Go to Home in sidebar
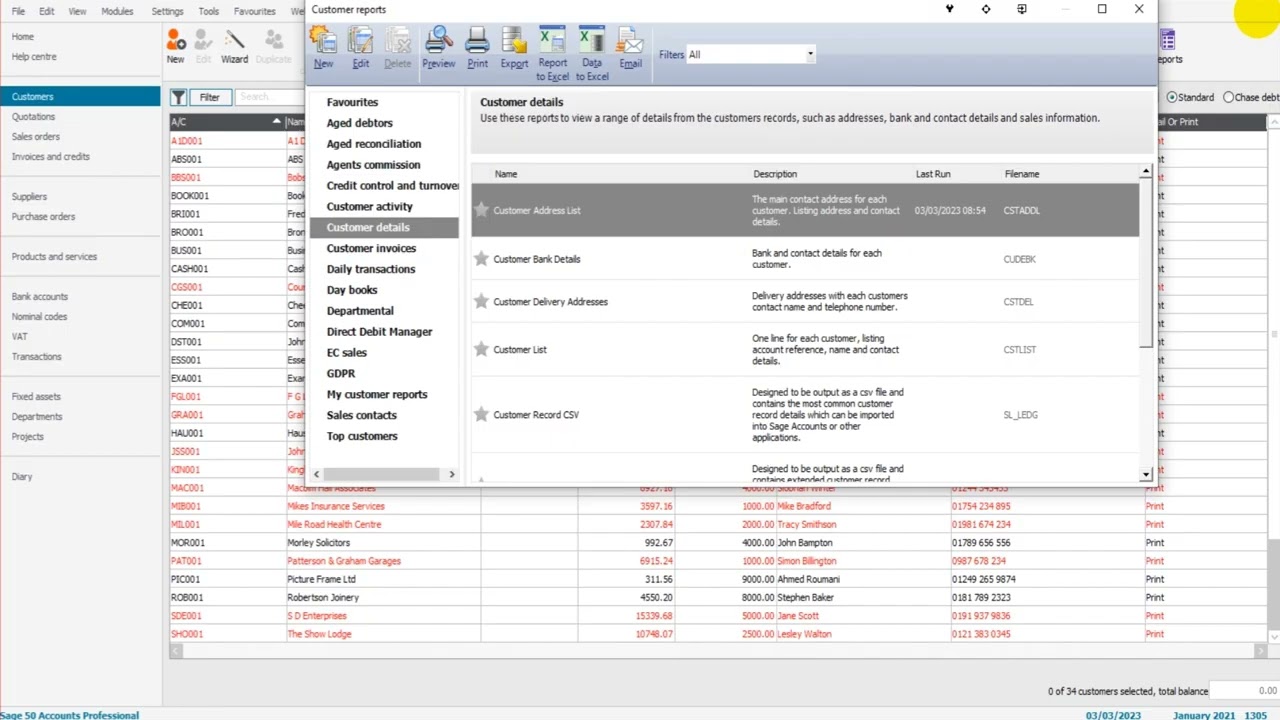Screen dimensions: 1280x720 [x=22, y=37]
